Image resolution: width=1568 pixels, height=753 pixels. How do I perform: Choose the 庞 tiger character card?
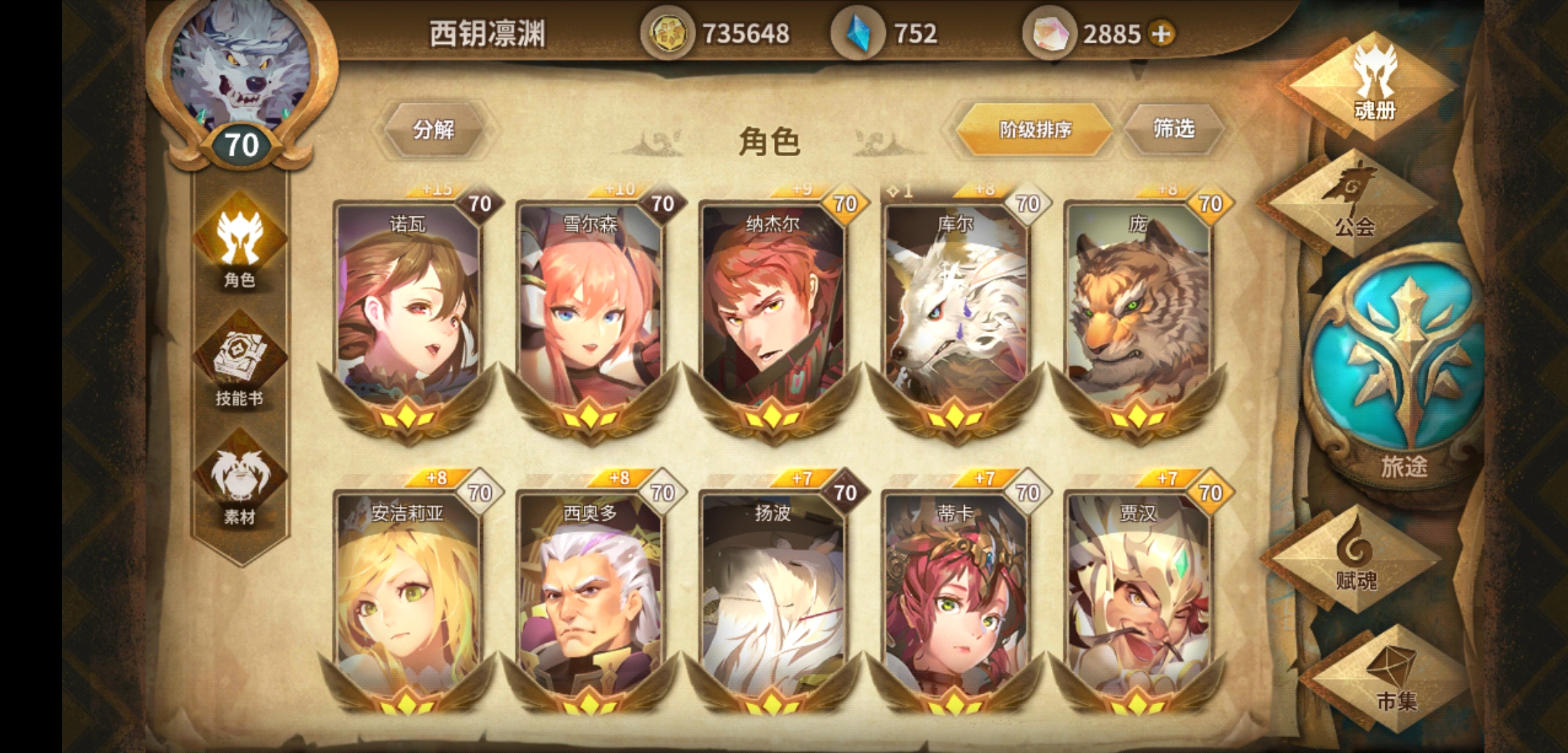(x=1138, y=314)
